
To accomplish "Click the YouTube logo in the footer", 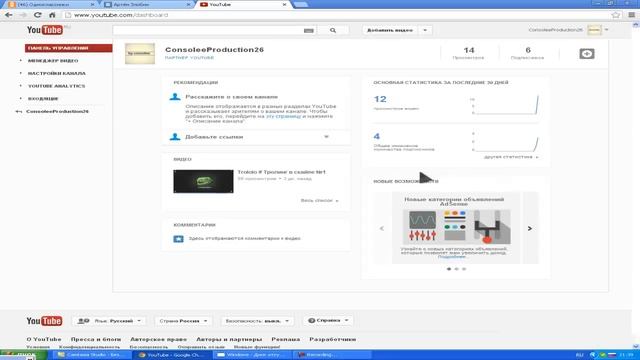I will 44,321.
